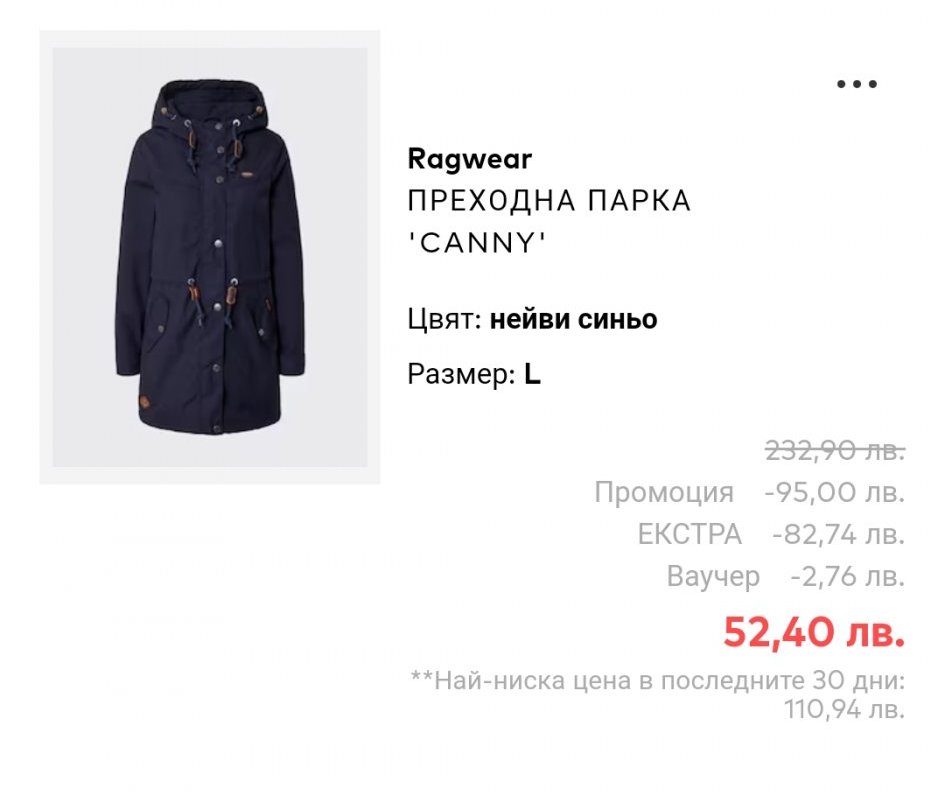Open the navy parka product image
The image size is (945, 800).
pyautogui.click(x=210, y=257)
